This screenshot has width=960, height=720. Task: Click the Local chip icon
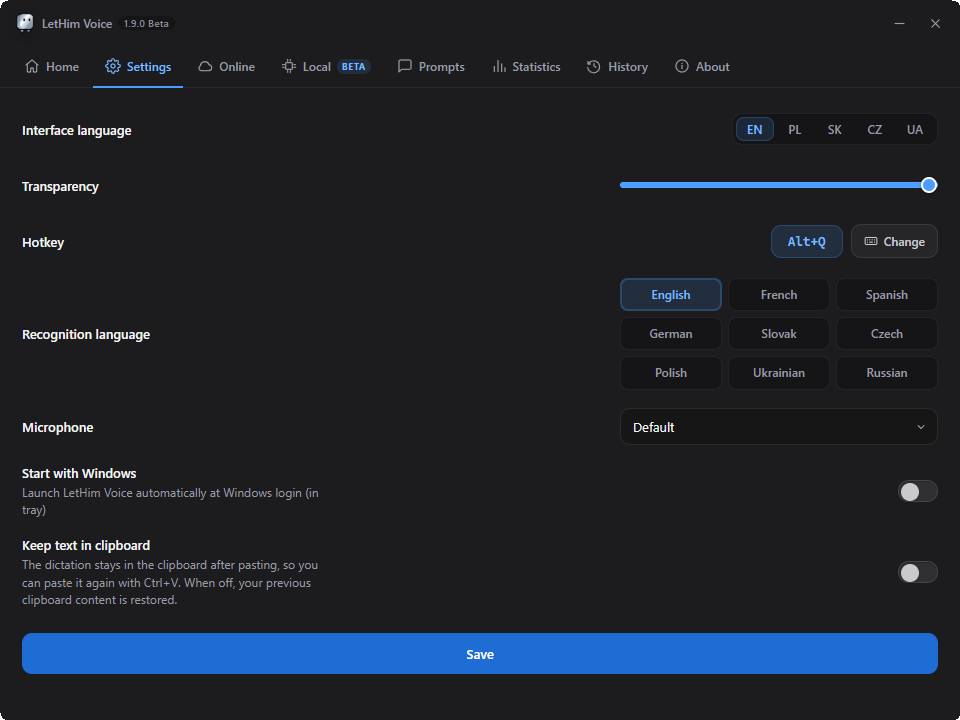(288, 66)
